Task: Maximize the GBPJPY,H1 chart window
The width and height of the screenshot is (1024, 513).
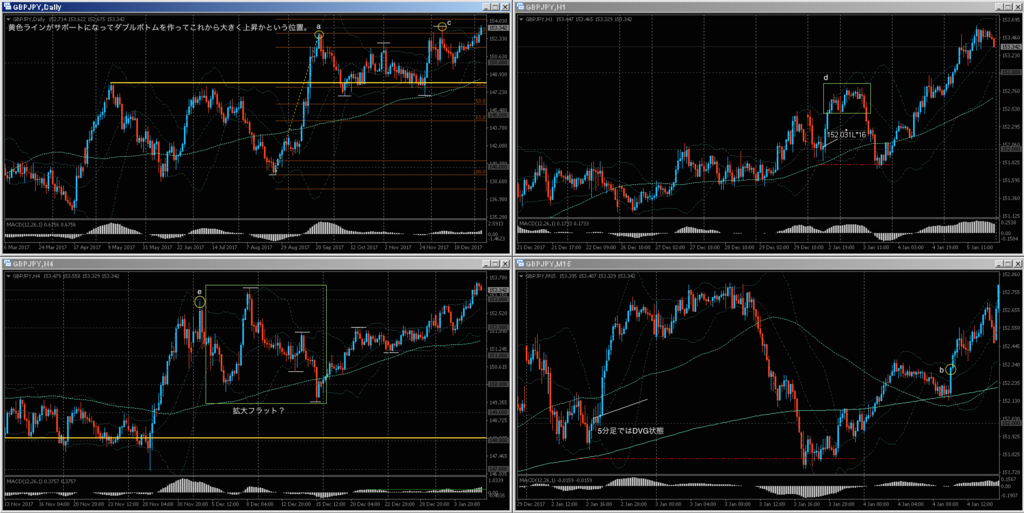Action: point(1008,6)
